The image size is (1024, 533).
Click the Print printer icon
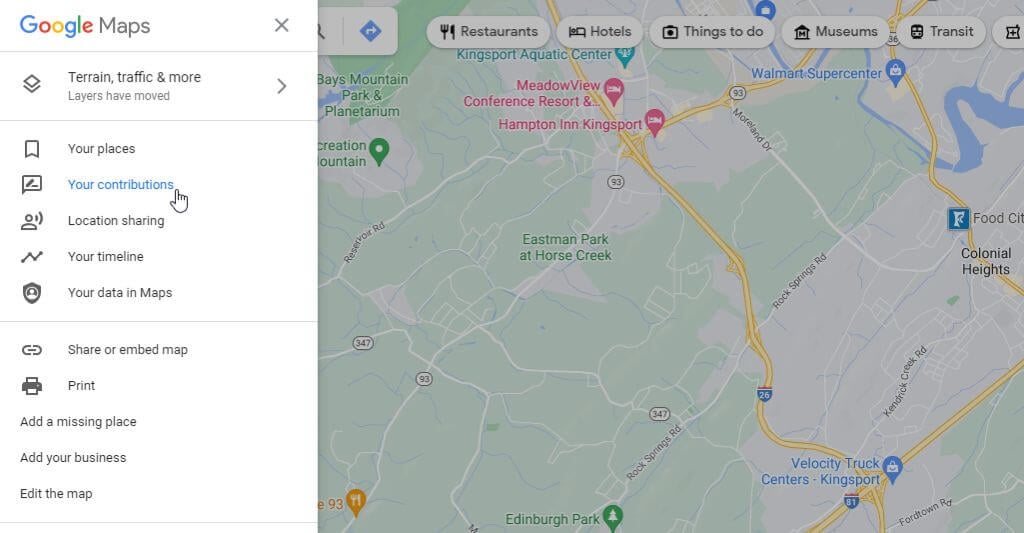[x=31, y=386]
